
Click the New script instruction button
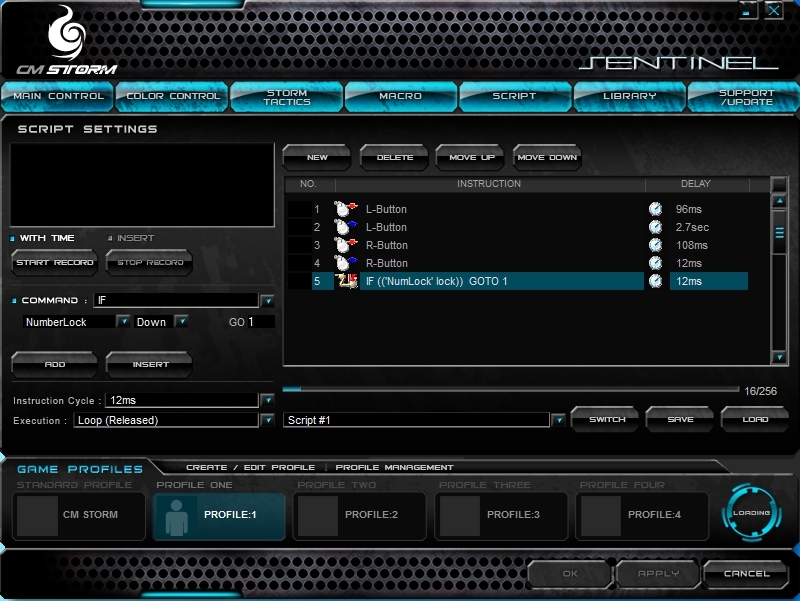point(317,158)
